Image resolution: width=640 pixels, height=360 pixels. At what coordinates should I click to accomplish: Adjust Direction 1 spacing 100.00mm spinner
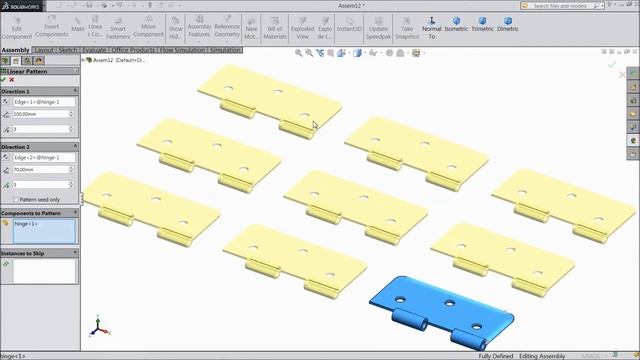[71, 114]
